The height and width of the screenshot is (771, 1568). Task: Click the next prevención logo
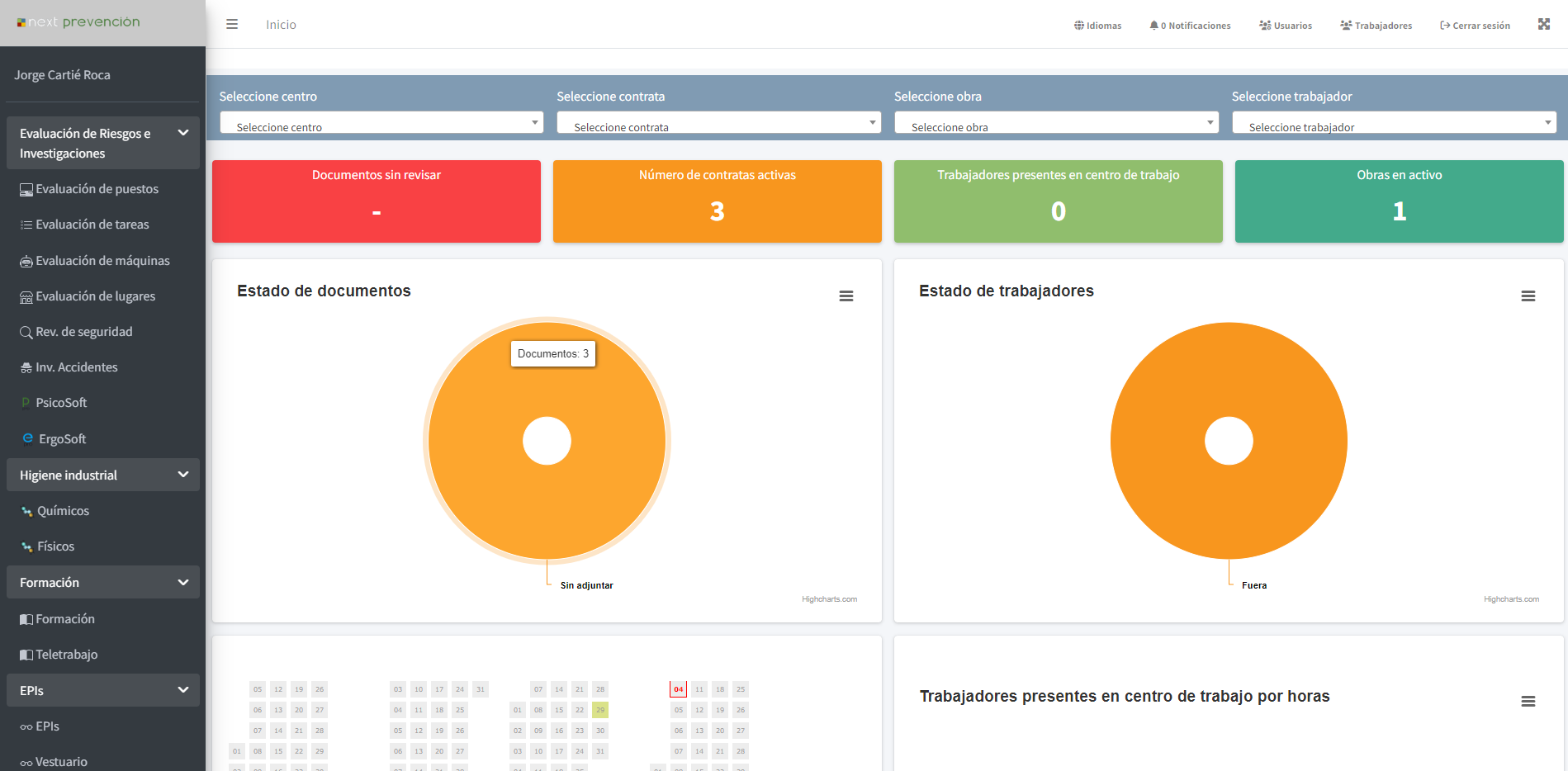78,22
